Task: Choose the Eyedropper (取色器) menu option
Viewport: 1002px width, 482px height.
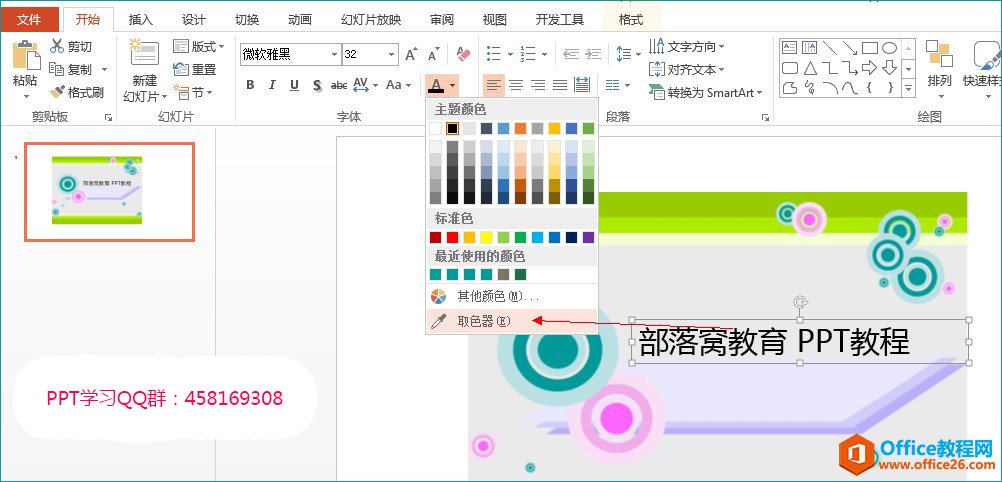Action: (483, 321)
